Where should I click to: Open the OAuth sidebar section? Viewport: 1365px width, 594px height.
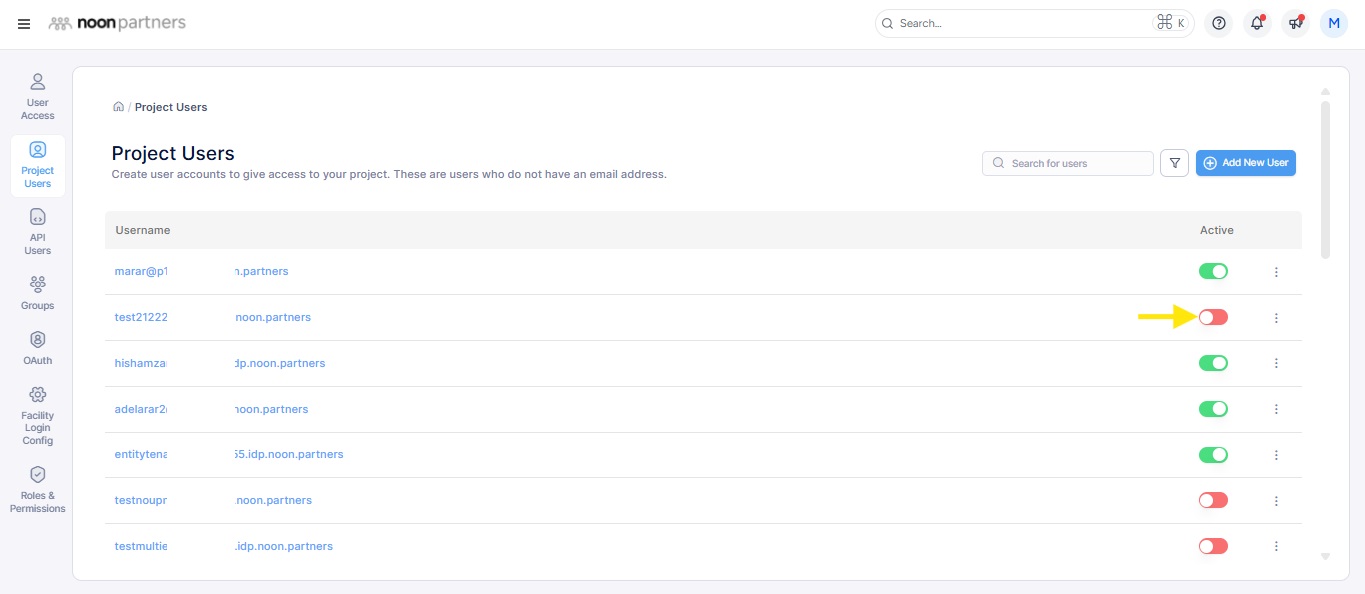point(38,348)
